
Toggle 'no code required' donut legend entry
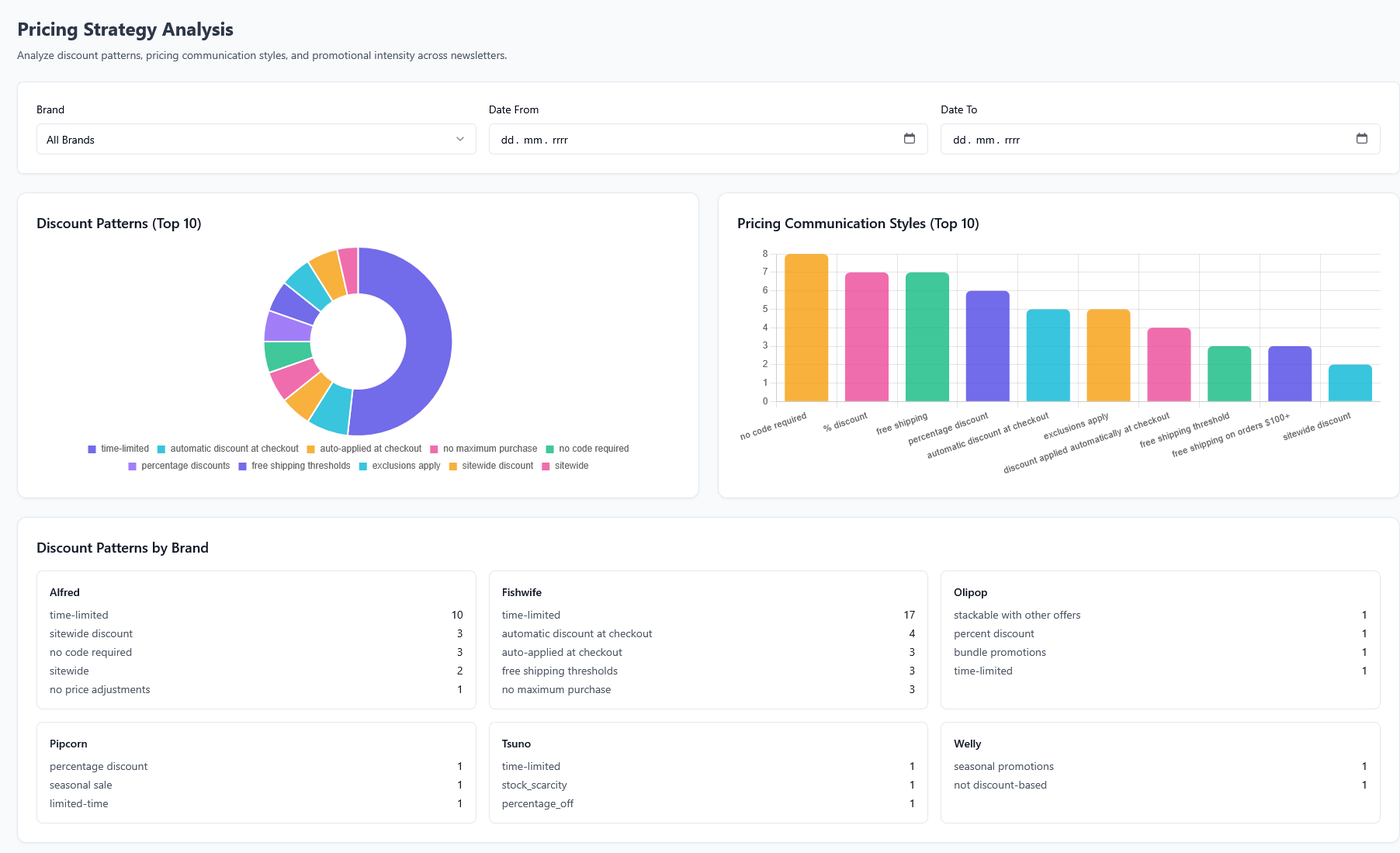tap(587, 449)
